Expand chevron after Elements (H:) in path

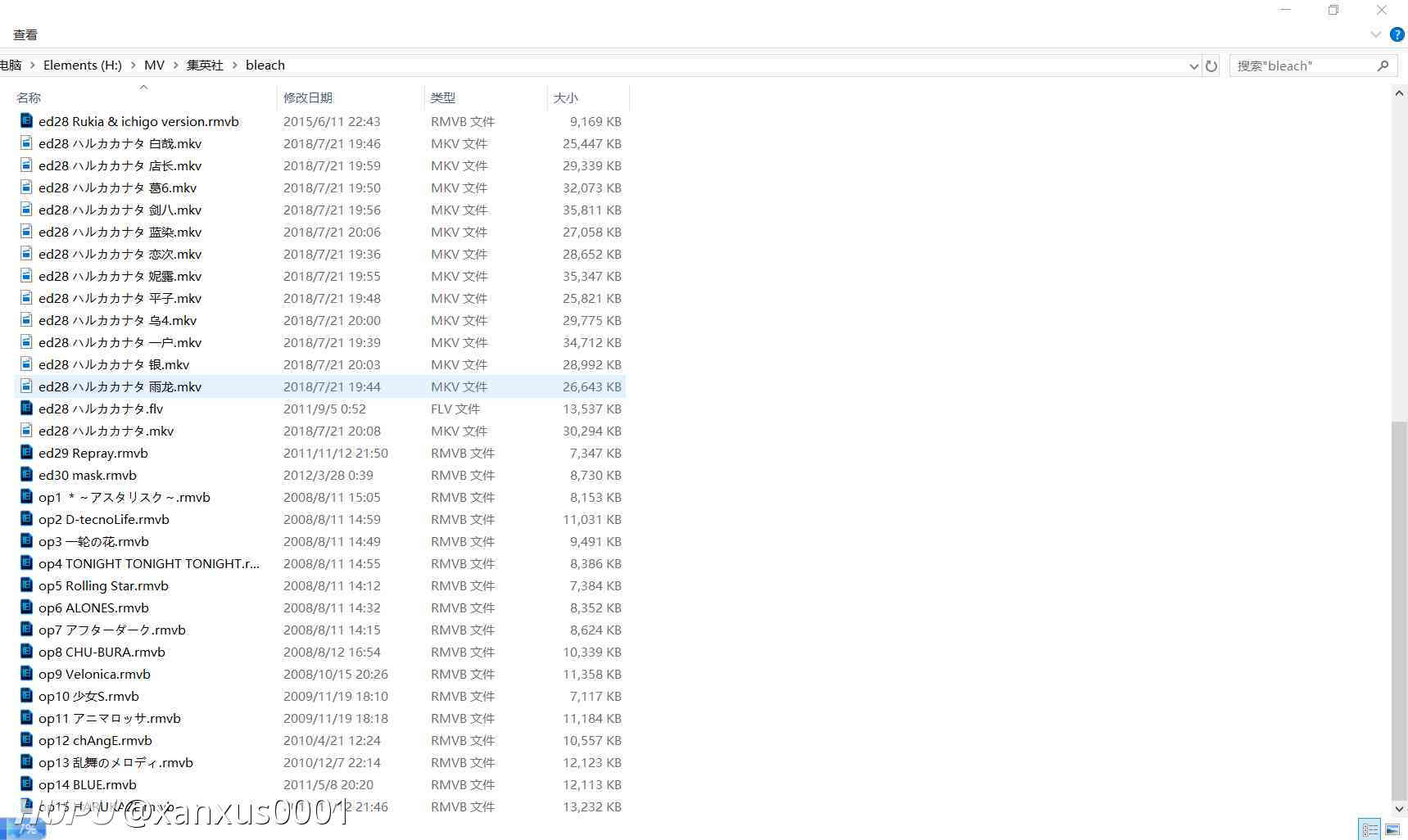pos(133,65)
